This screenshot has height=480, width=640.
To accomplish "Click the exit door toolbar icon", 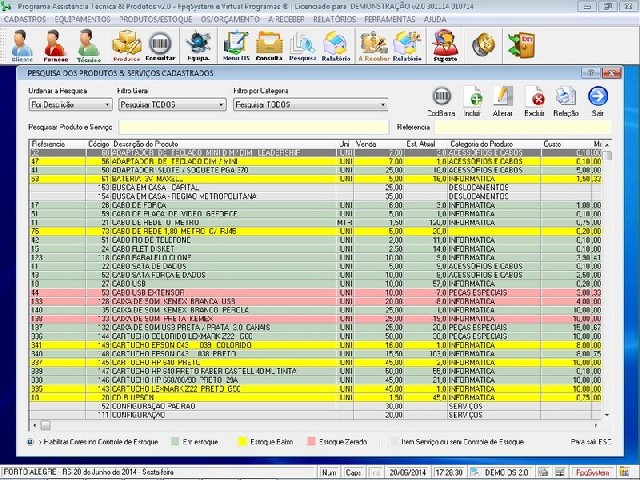I will 521,44.
